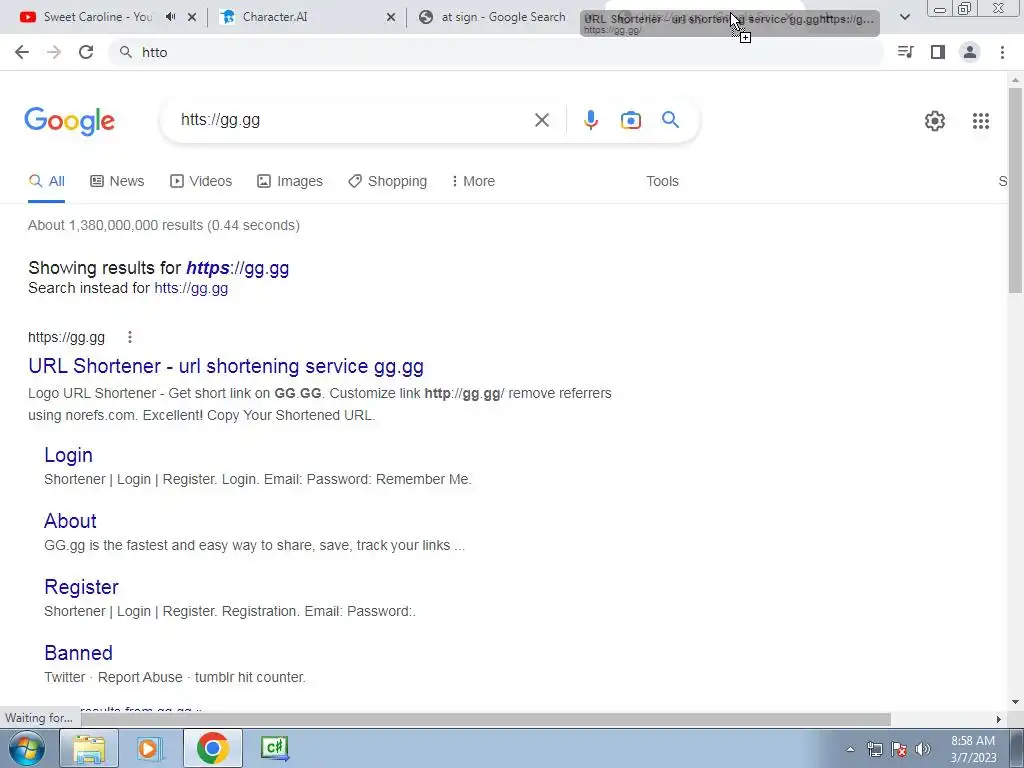Viewport: 1024px width, 768px height.
Task: Click the forward navigation arrow
Action: click(54, 52)
